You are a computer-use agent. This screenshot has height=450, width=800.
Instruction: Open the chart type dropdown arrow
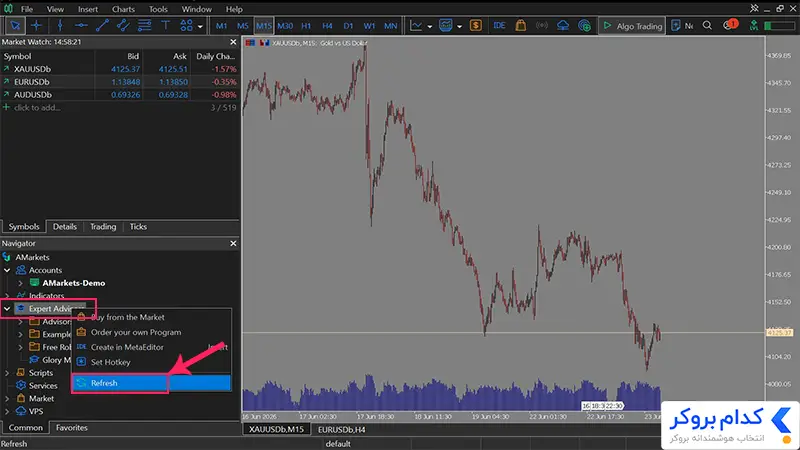coord(430,26)
